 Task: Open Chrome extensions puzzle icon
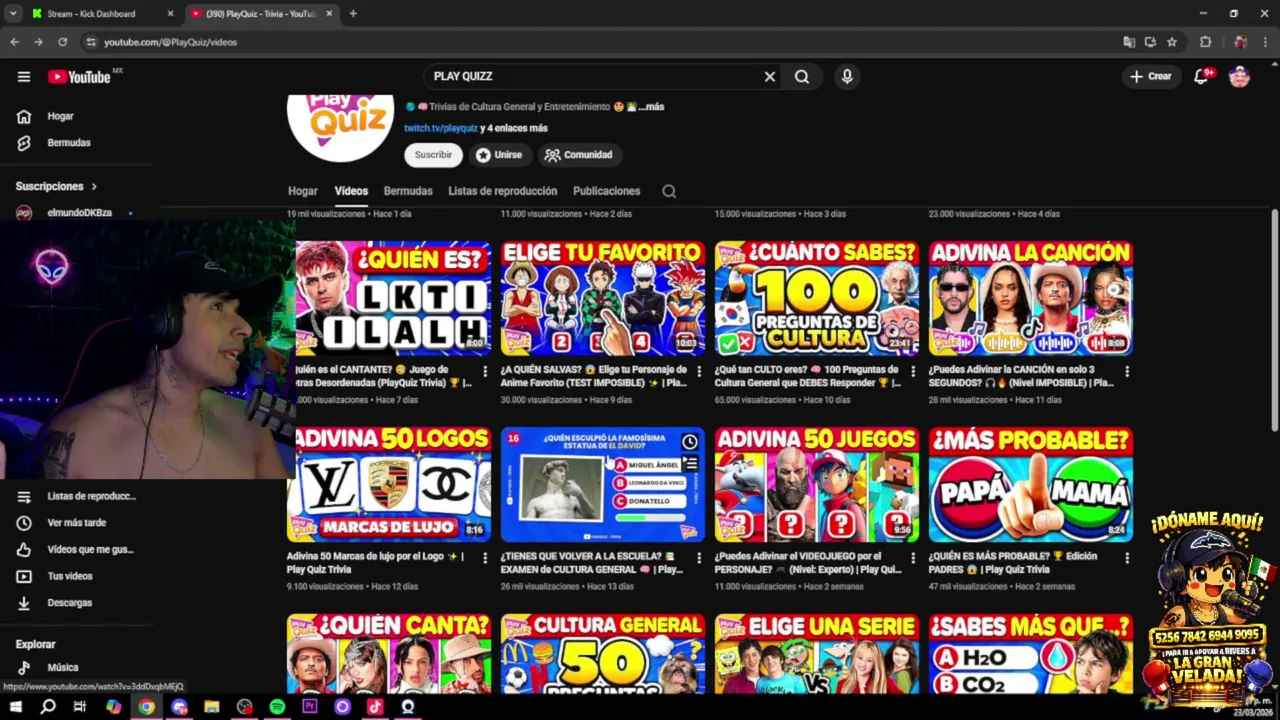(x=1206, y=42)
